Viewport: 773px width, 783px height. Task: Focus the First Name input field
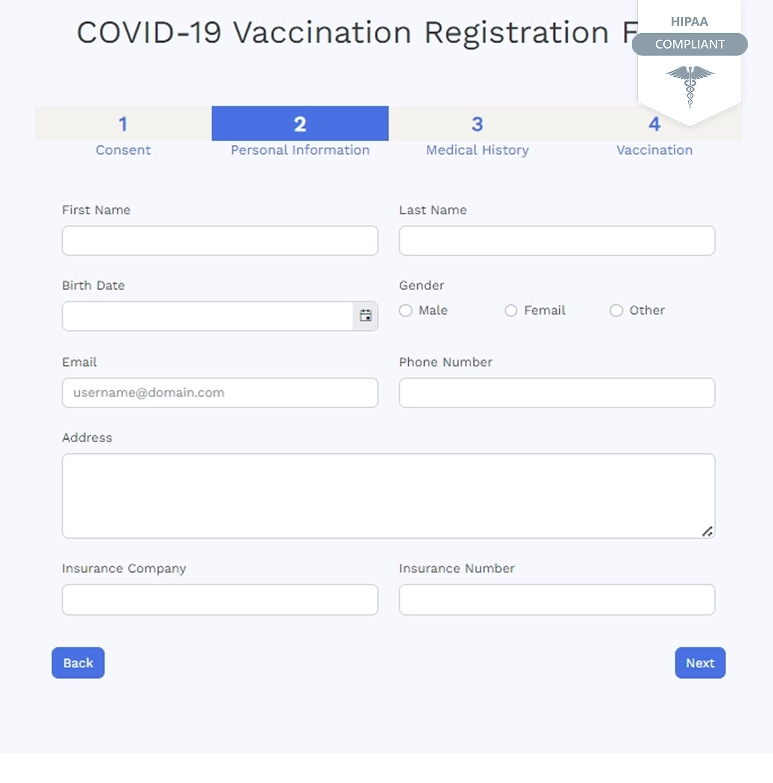point(220,241)
